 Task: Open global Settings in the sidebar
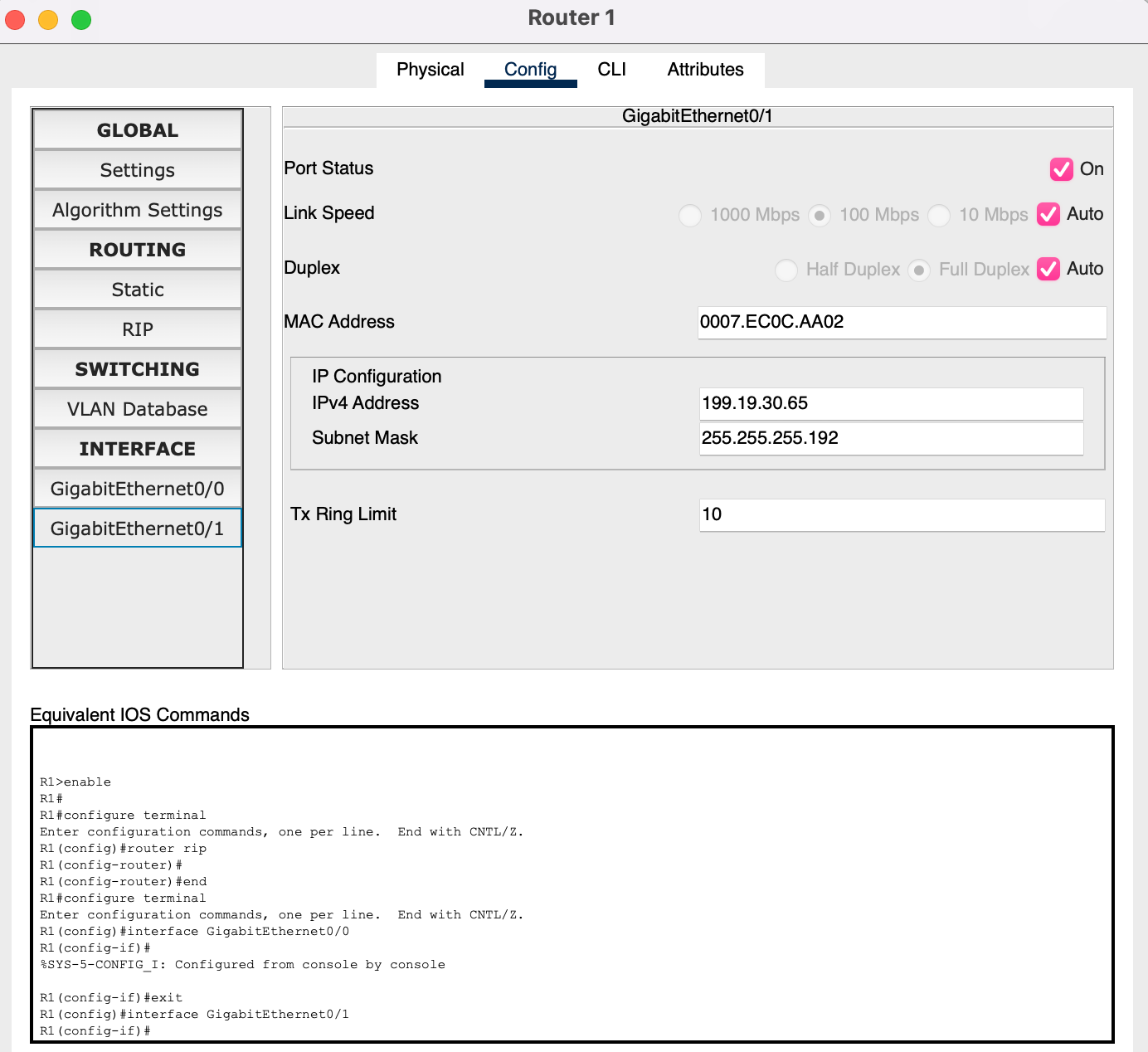coord(138,170)
